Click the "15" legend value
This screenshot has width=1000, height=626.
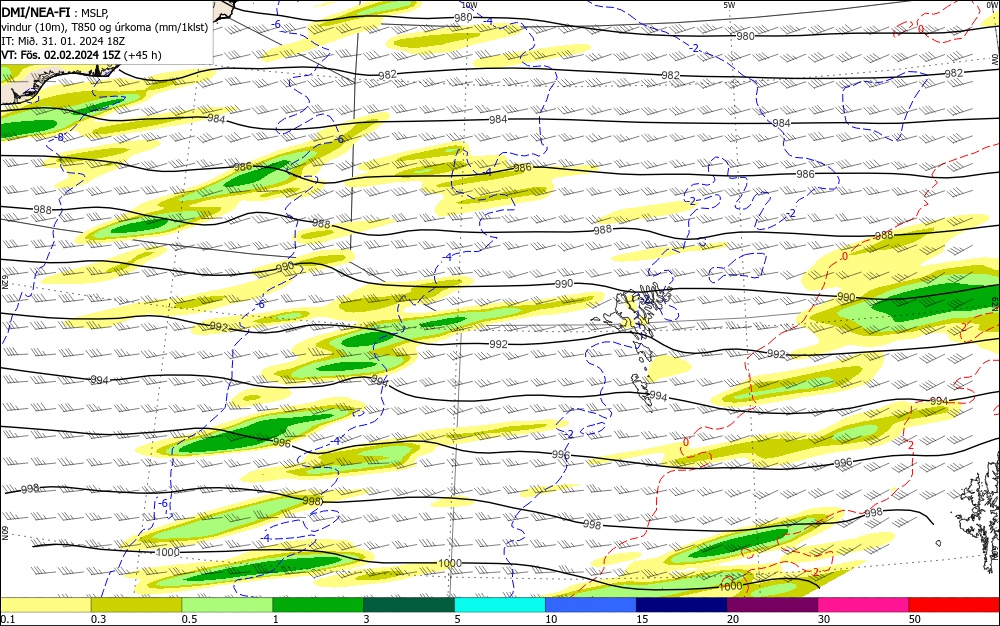642,619
